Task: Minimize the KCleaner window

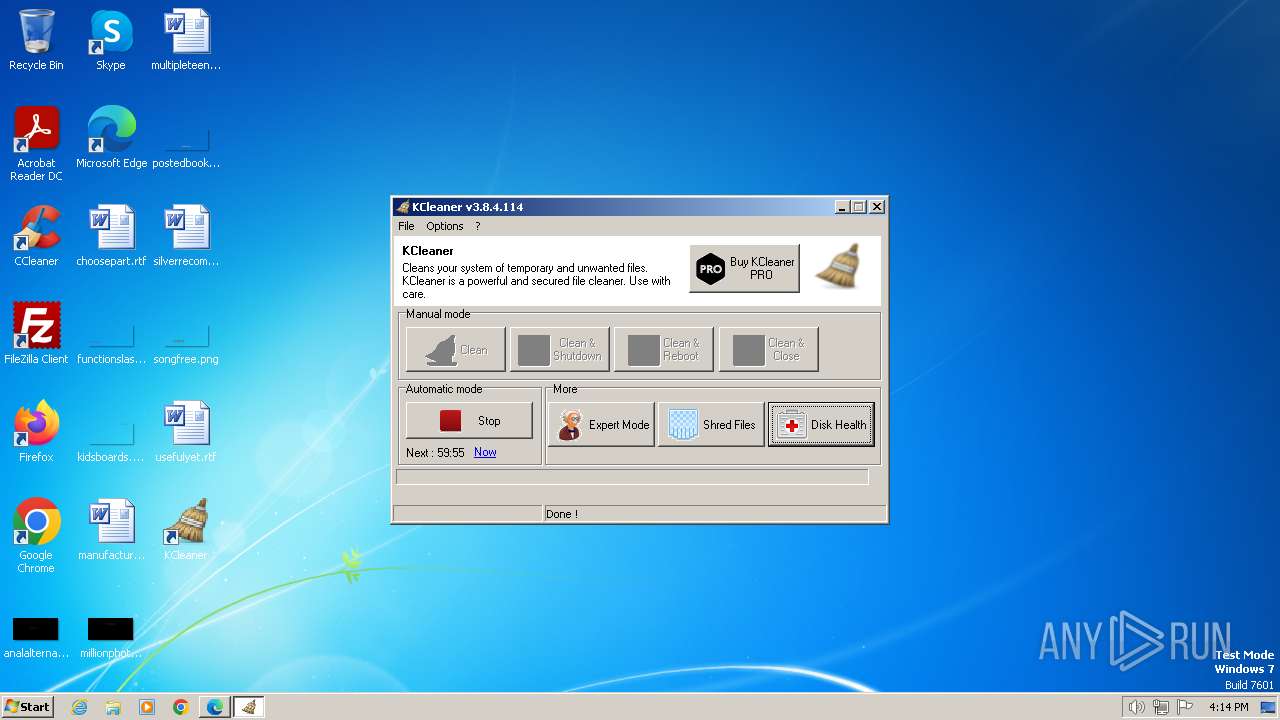Action: tap(842, 207)
